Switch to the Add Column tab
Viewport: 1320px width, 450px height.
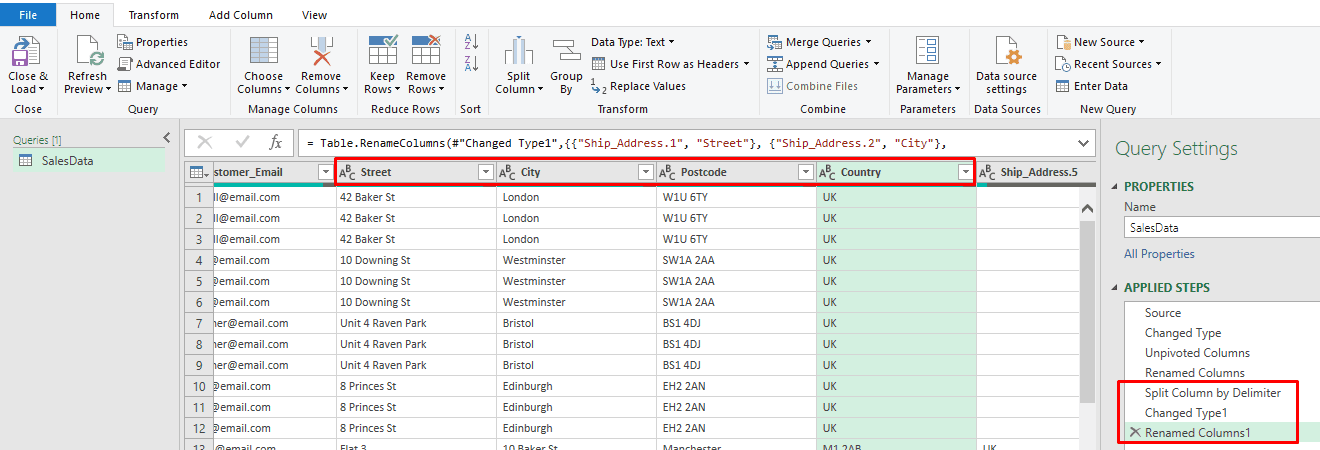(x=240, y=15)
